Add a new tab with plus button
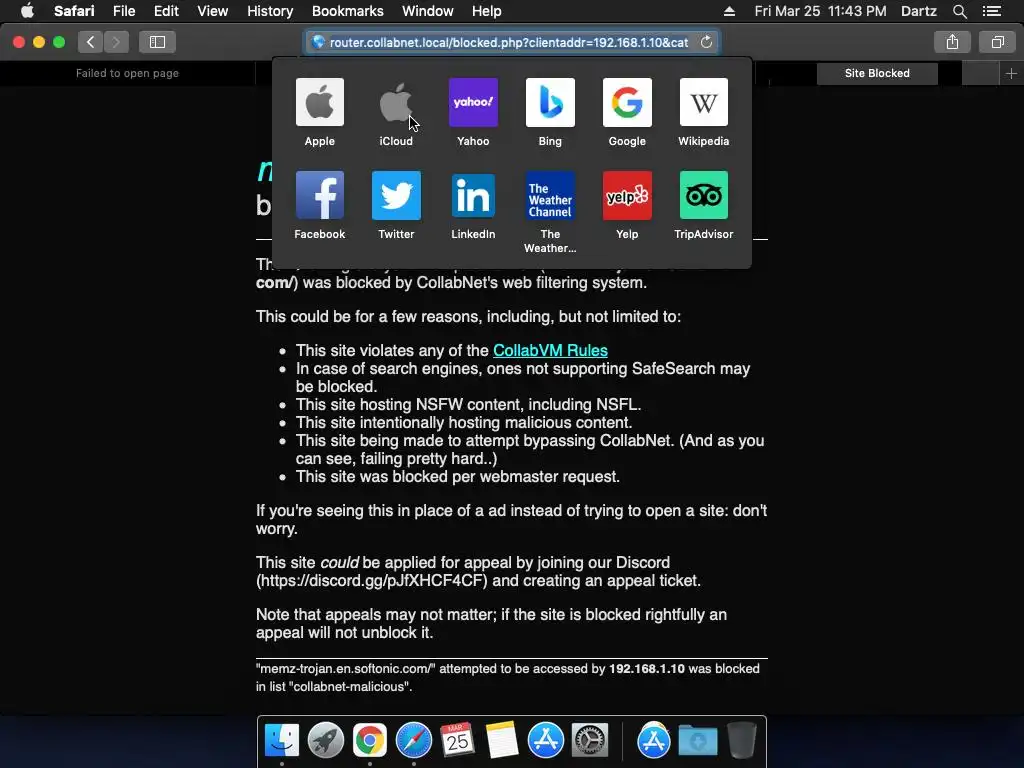1024x768 pixels. pyautogui.click(x=1011, y=73)
